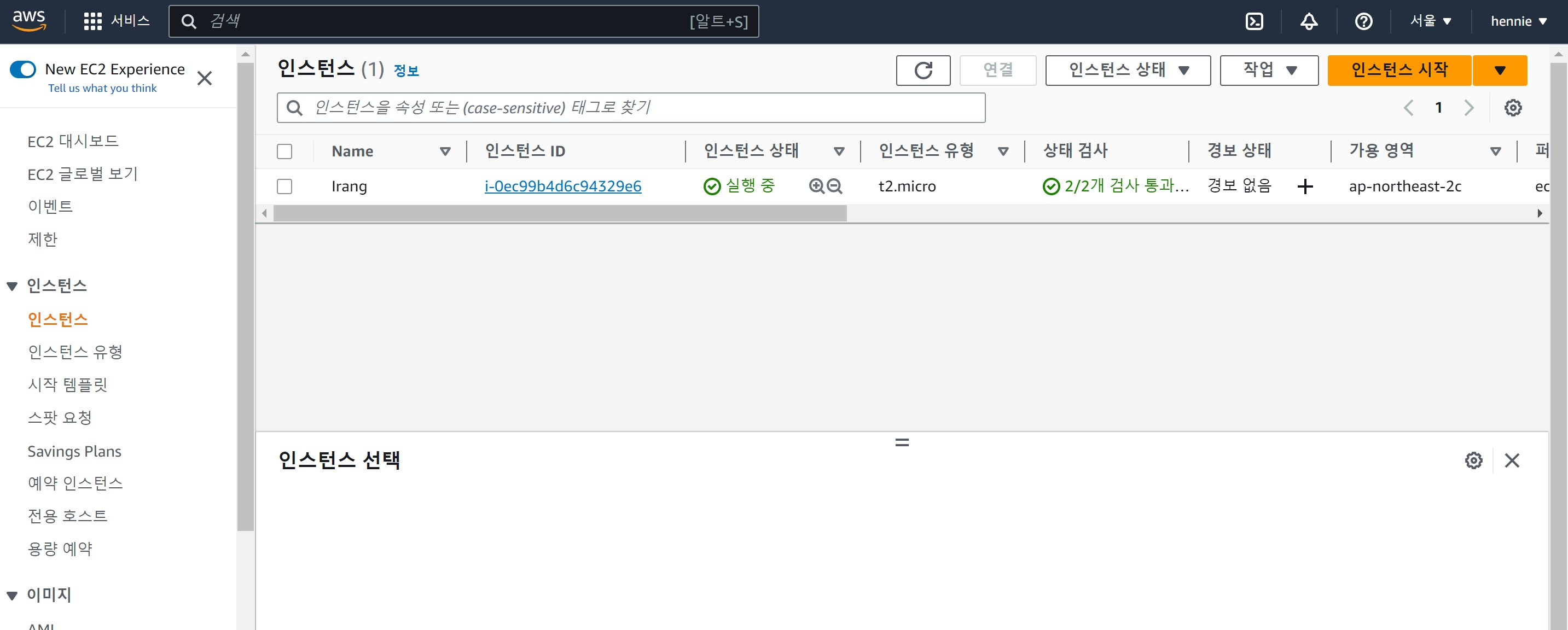Click the help question mark icon
Image resolution: width=1568 pixels, height=630 pixels.
[1363, 21]
